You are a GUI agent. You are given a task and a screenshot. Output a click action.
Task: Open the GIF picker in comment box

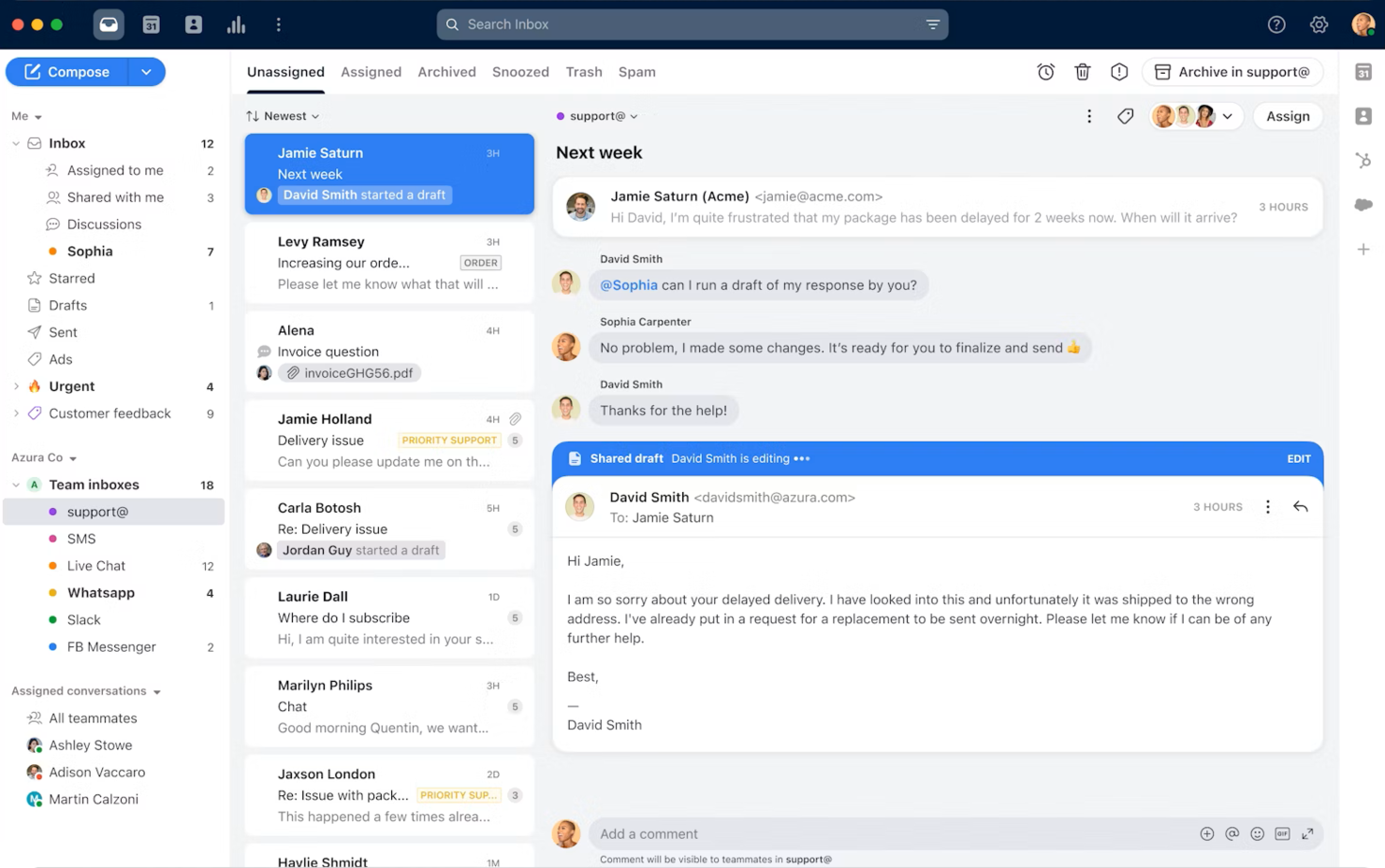(x=1282, y=833)
